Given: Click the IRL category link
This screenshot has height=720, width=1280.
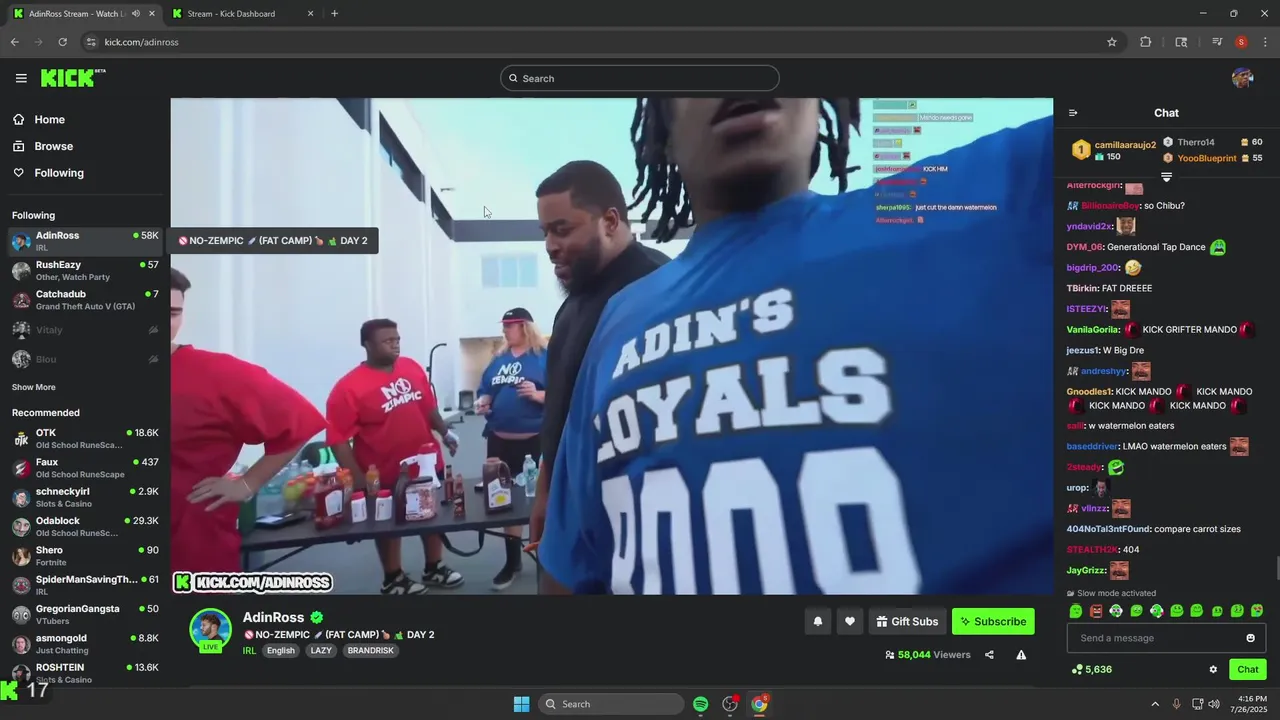Looking at the screenshot, I should tap(249, 650).
